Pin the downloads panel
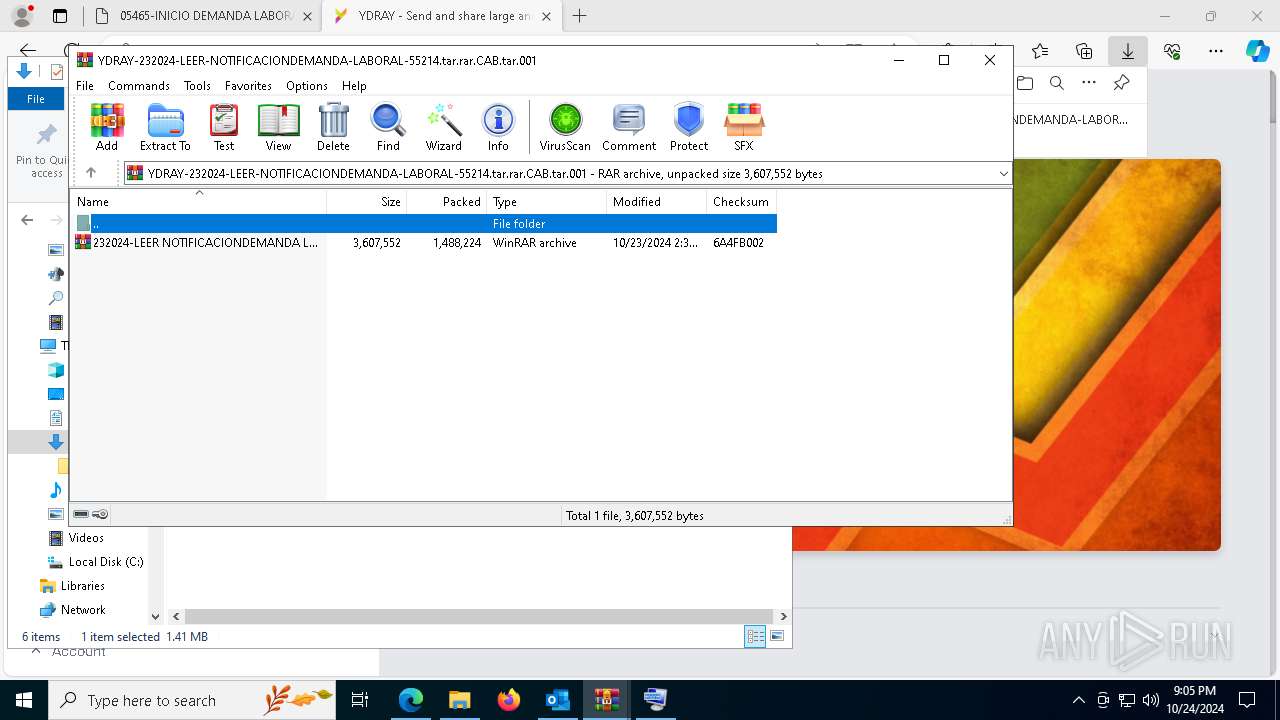 coord(1121,83)
